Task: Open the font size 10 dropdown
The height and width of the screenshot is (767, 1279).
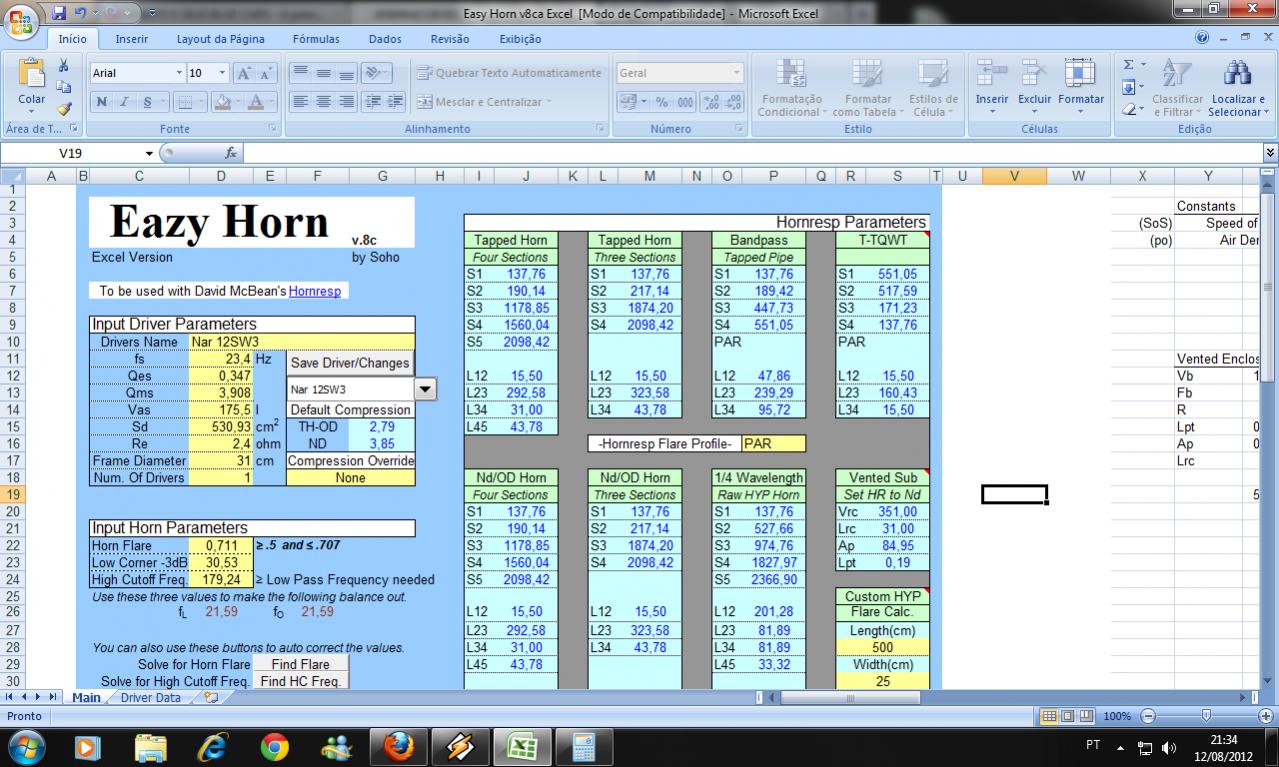Action: 222,73
